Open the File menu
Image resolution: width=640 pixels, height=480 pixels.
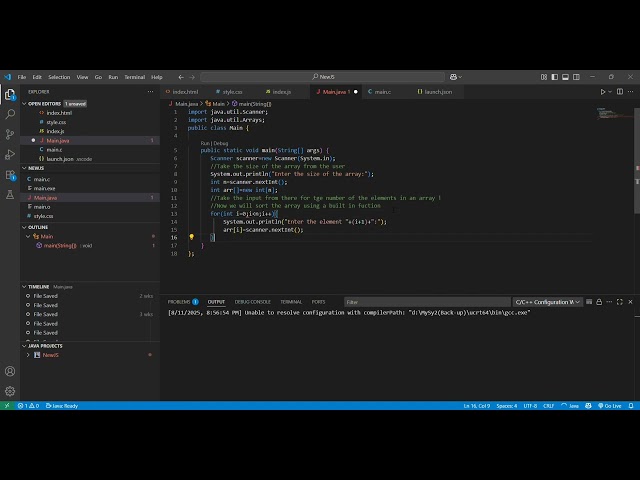point(22,77)
